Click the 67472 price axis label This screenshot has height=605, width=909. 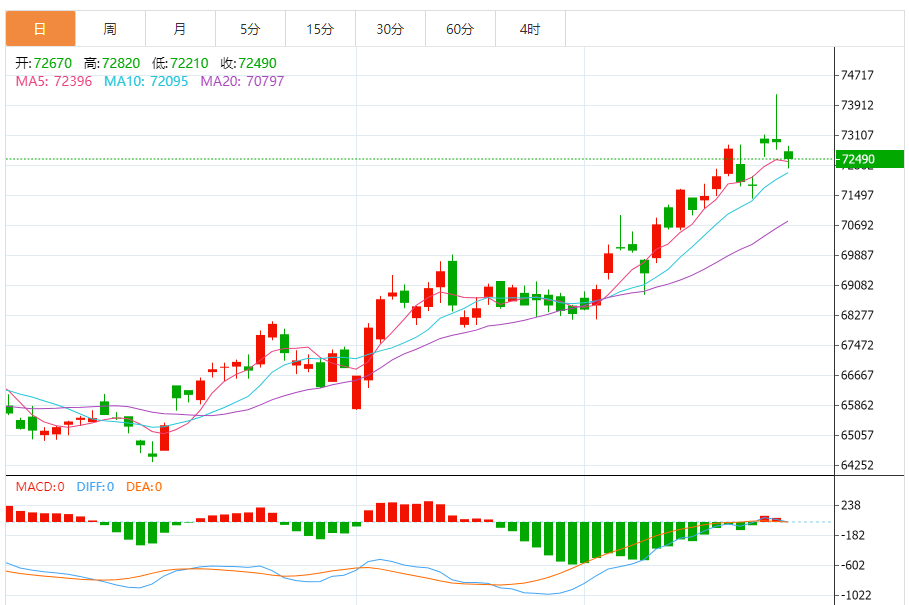pos(857,345)
